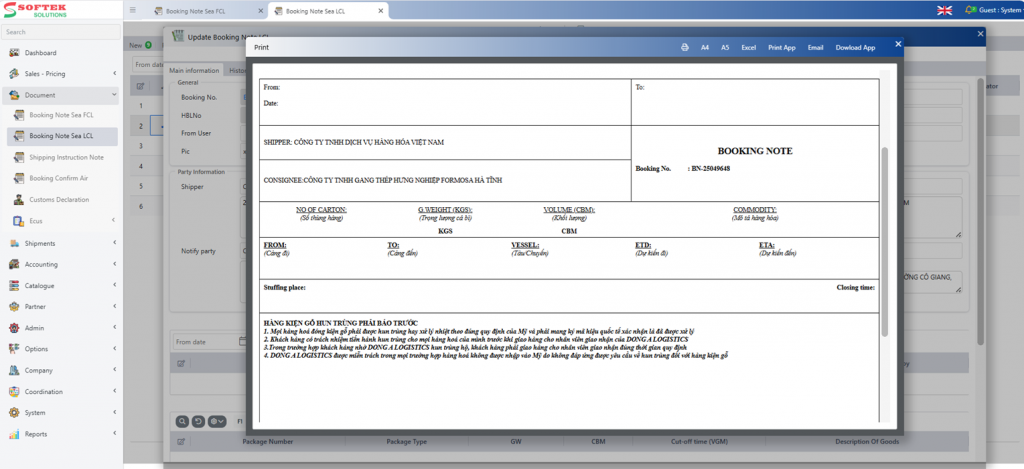
Task: Click Email button in Print dialog
Action: [x=816, y=48]
